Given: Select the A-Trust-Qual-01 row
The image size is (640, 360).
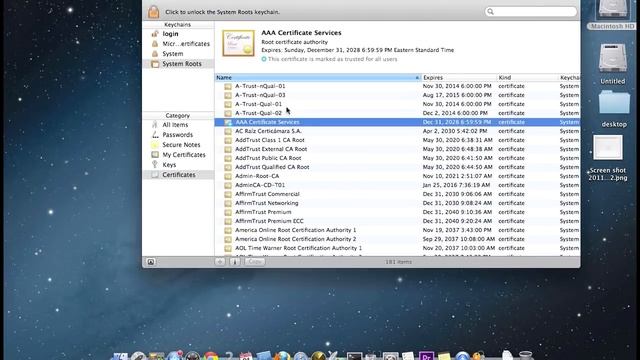Looking at the screenshot, I should 397,104.
